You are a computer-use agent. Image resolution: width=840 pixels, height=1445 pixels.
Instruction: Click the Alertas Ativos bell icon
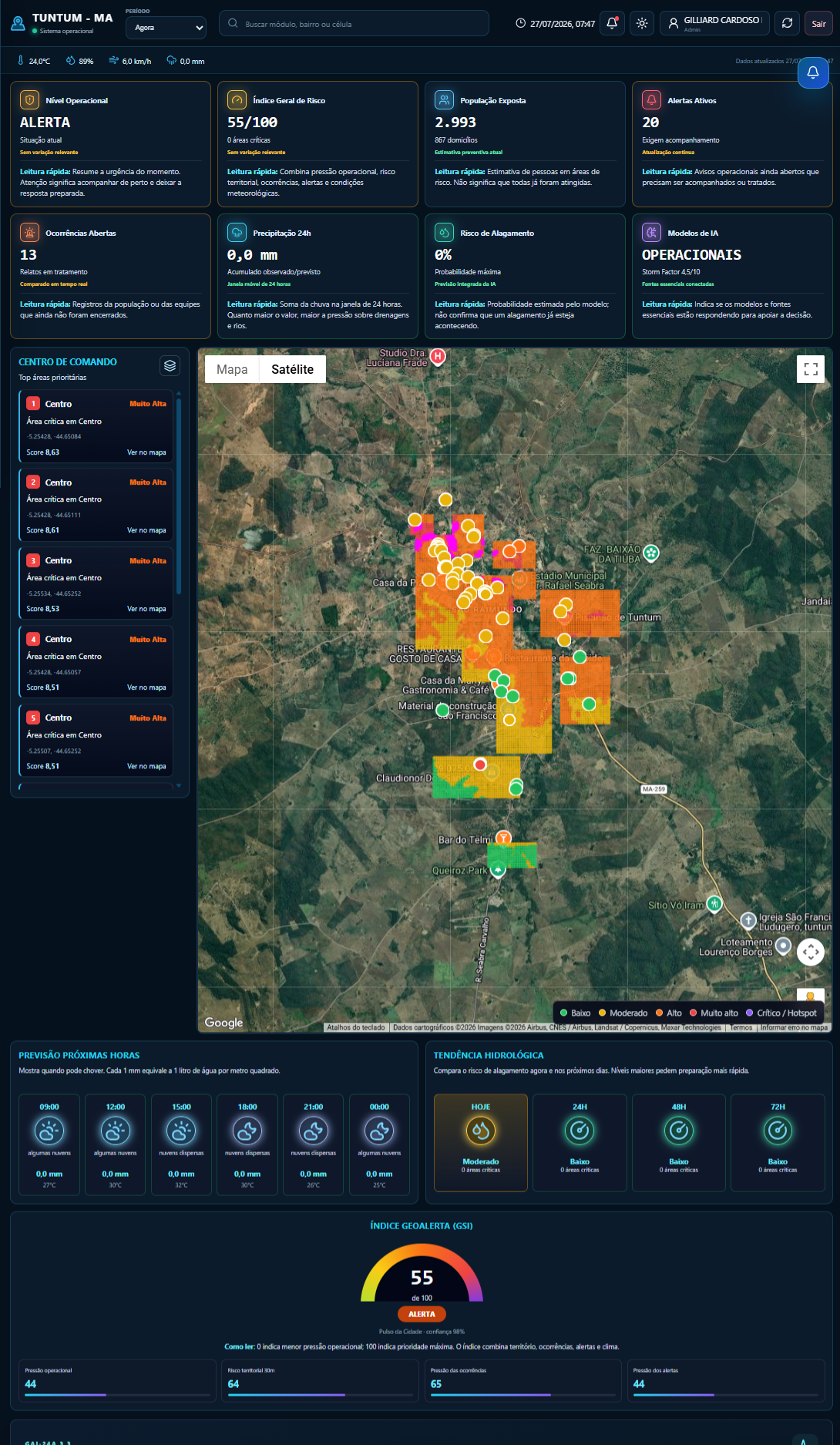click(651, 99)
